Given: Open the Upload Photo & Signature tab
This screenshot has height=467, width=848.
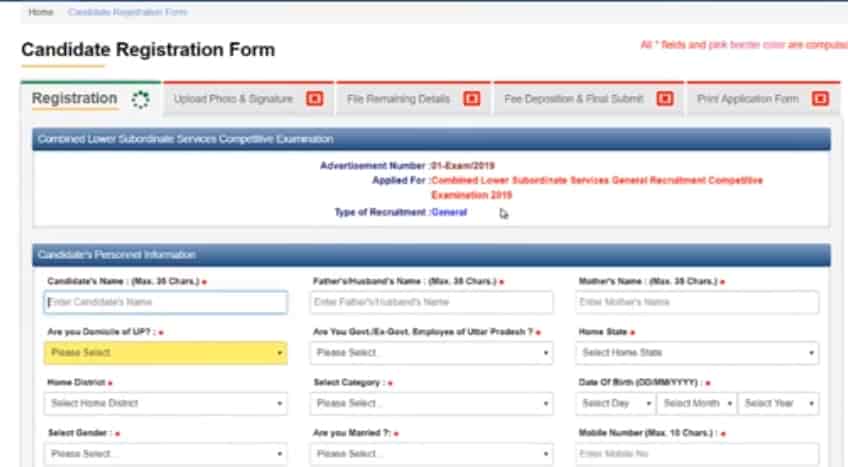Looking at the screenshot, I should point(233,99).
